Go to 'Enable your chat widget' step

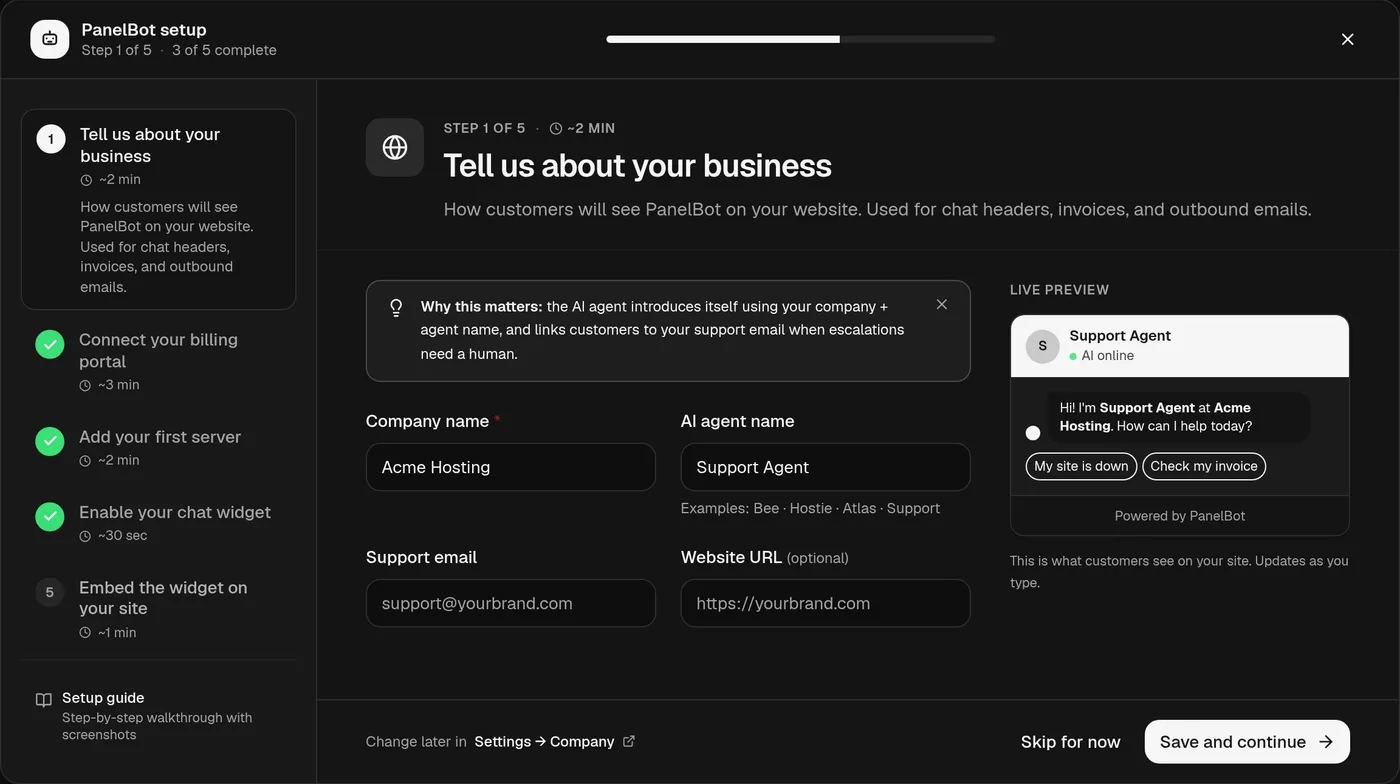click(158, 522)
